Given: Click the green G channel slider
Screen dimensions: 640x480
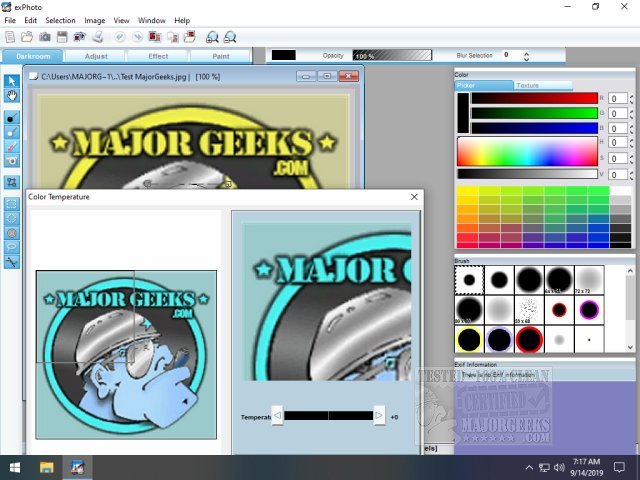Looking at the screenshot, I should [x=535, y=113].
